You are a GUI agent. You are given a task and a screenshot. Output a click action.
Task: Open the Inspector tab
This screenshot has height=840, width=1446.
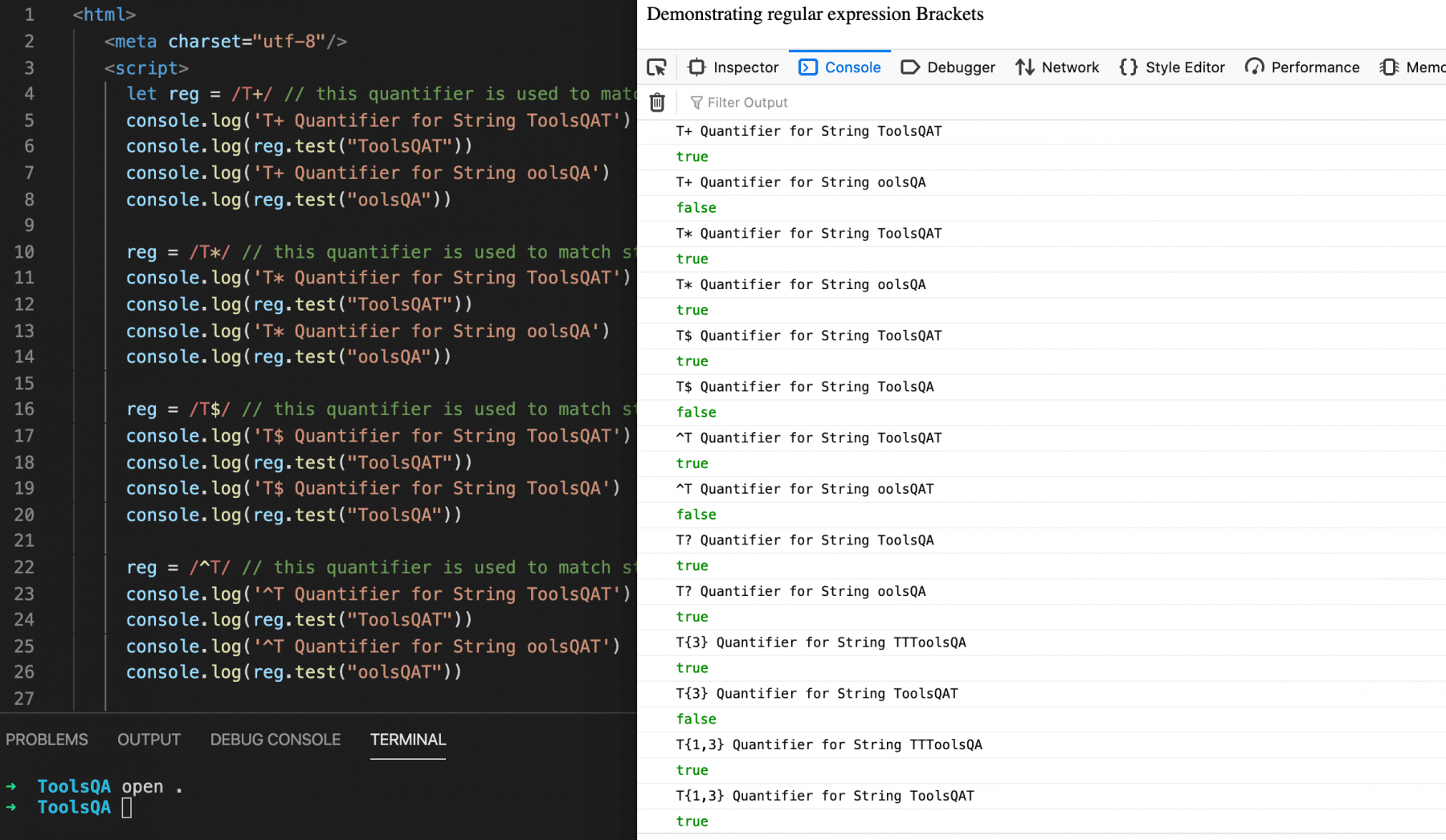[x=733, y=67]
